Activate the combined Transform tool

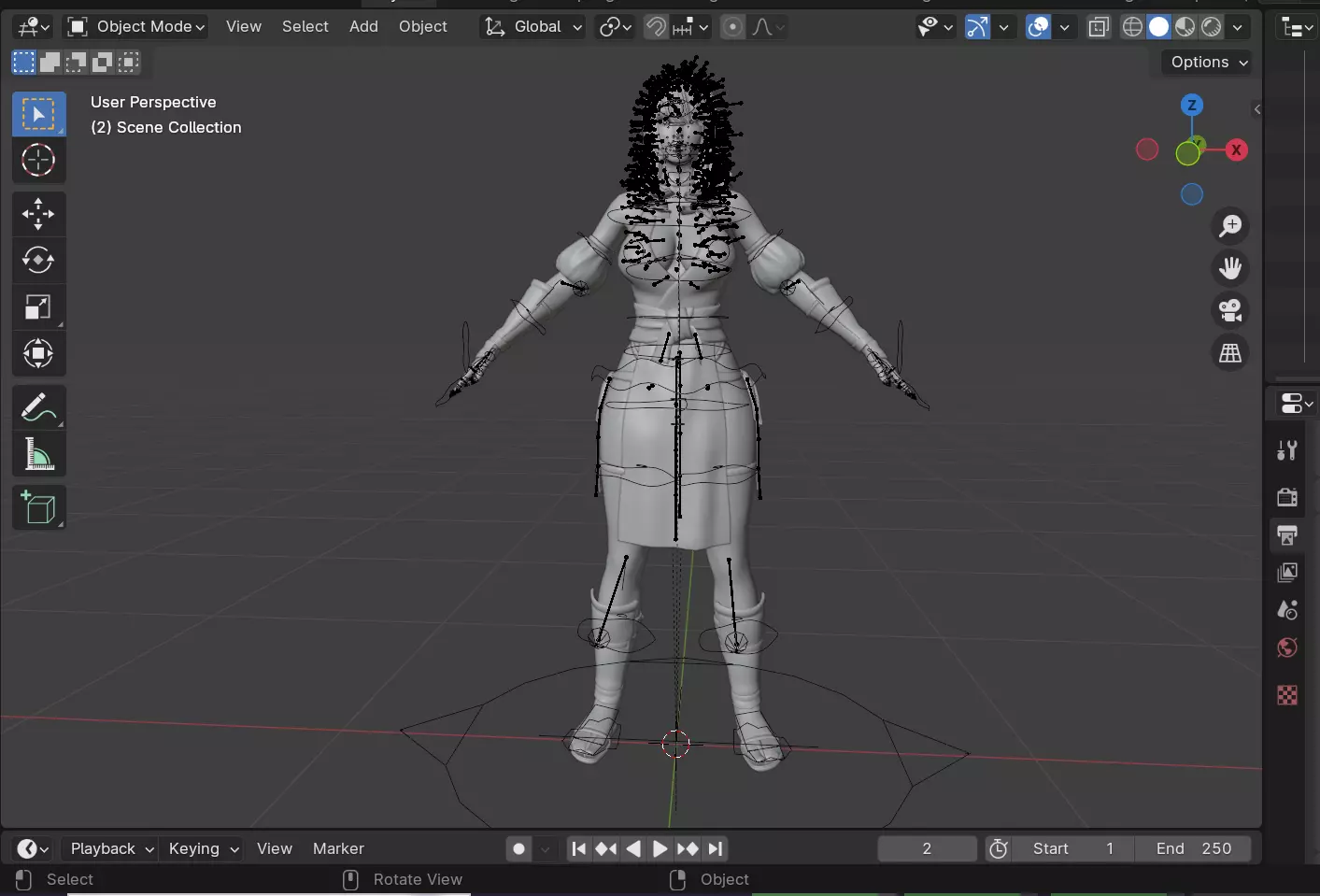click(x=38, y=353)
